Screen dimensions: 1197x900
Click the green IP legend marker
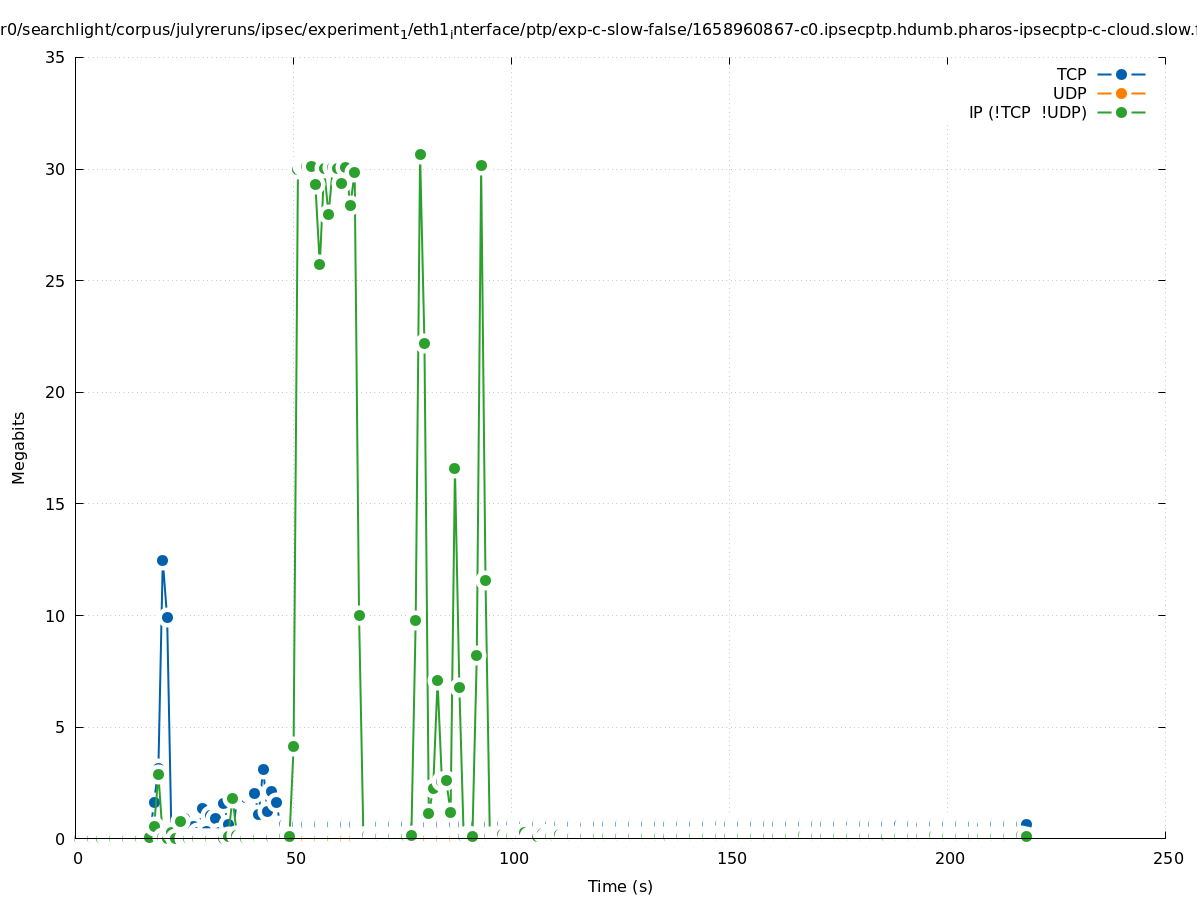click(1121, 112)
